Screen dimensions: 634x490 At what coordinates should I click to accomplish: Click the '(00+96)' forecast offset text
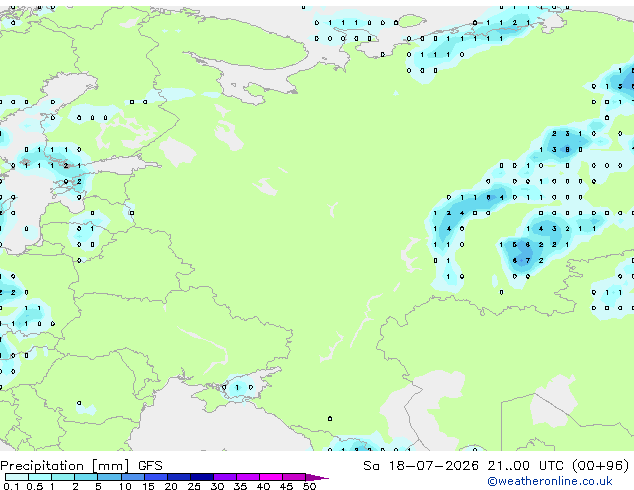coord(601,466)
